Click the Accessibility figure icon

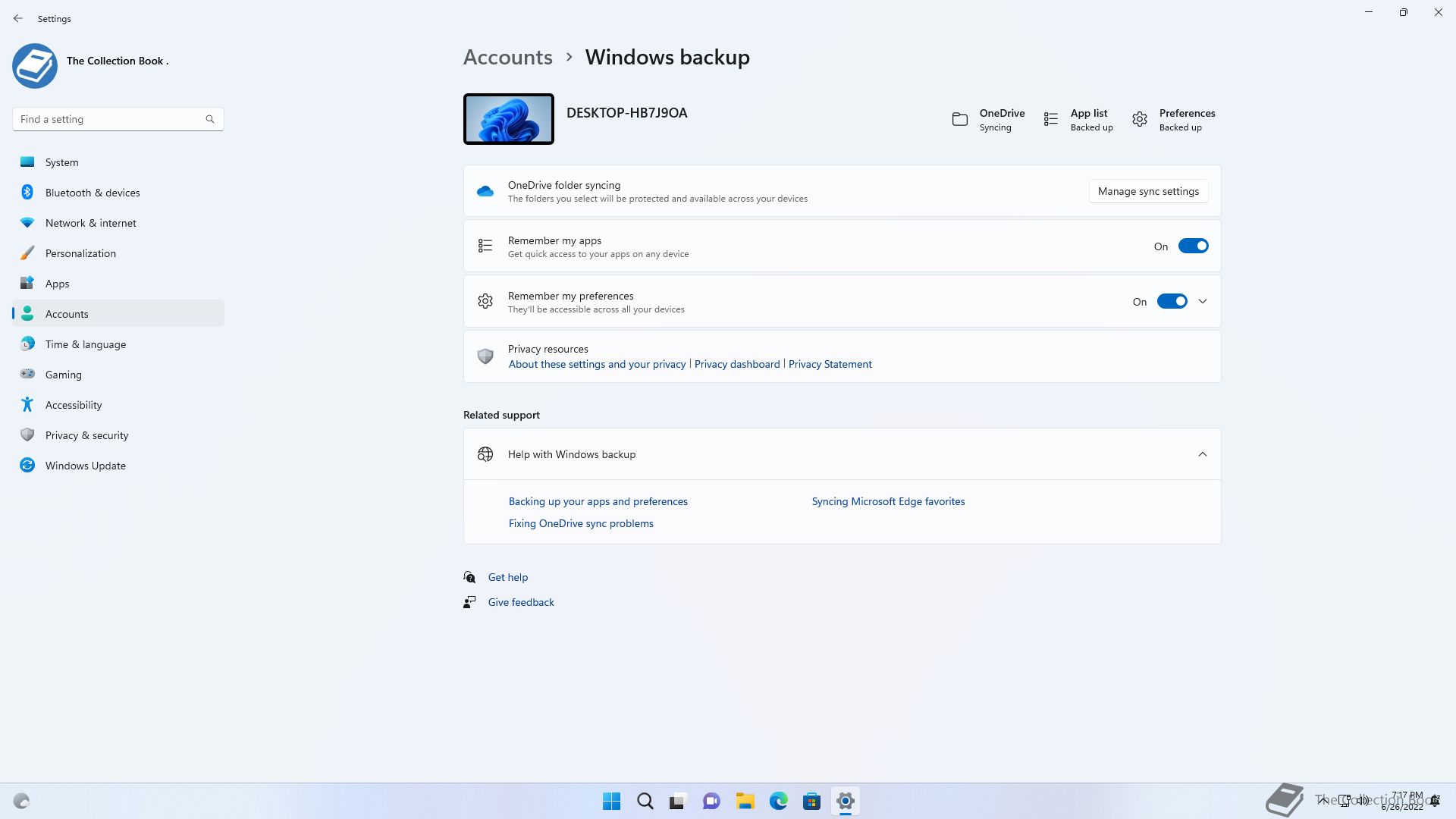point(27,404)
